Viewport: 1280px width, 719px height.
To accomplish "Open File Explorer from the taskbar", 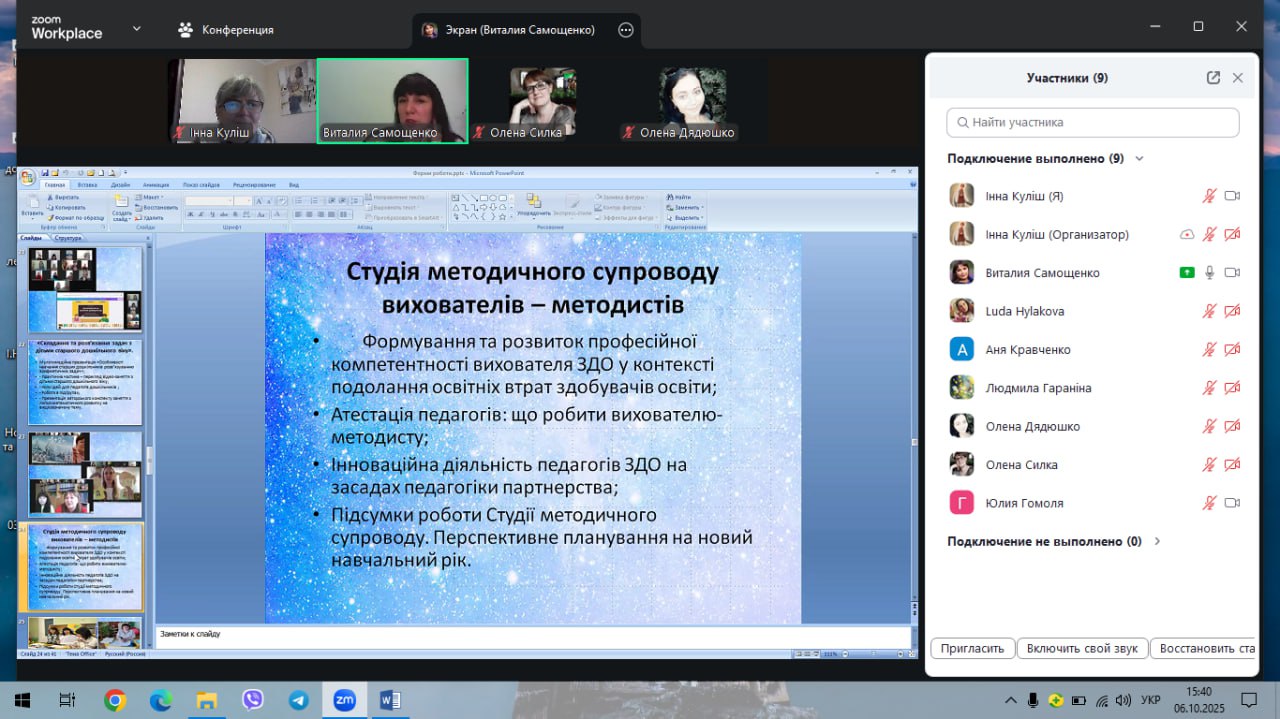I will [207, 700].
